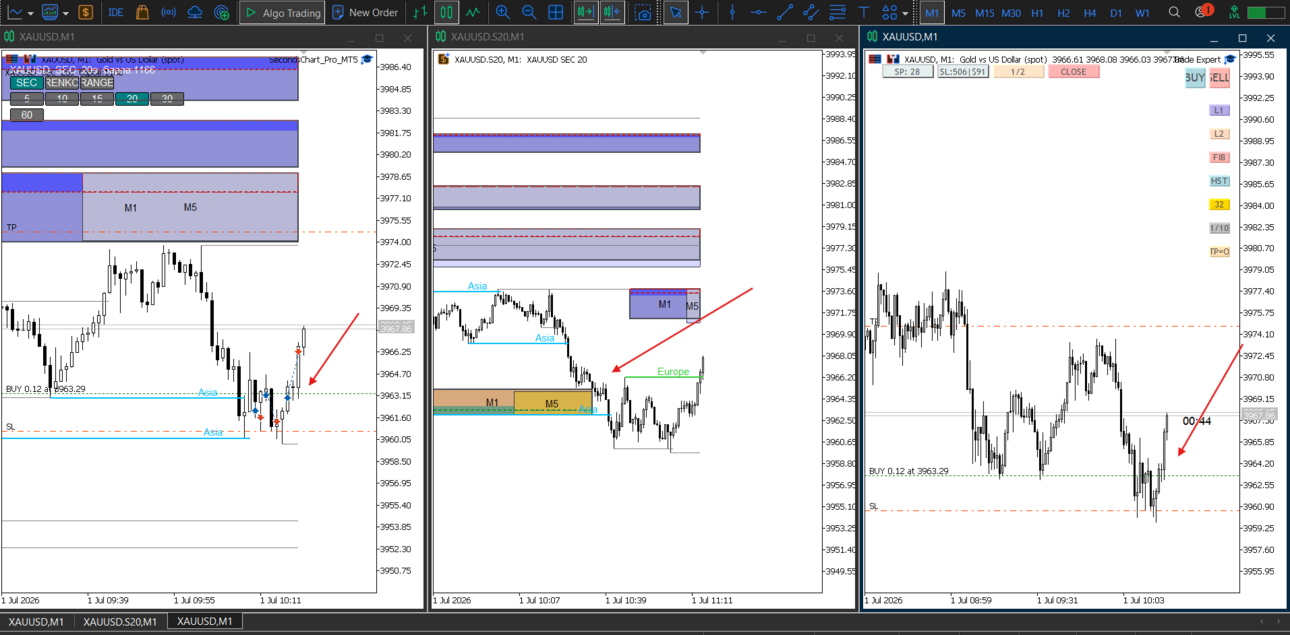Select the trendline drawing tool
This screenshot has height=635, width=1290.
pos(785,13)
